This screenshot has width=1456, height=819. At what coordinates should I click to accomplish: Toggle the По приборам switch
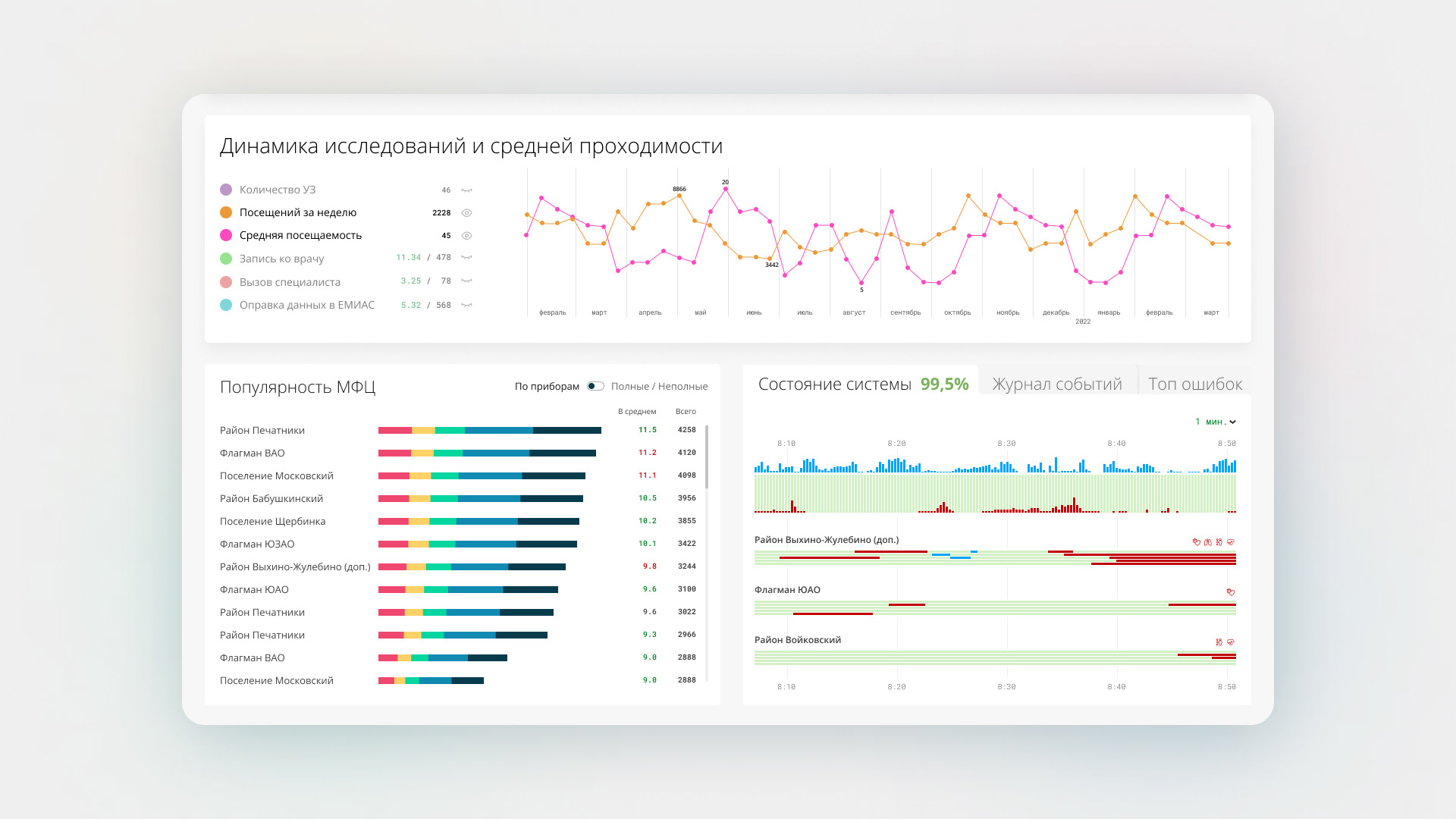[x=595, y=387]
